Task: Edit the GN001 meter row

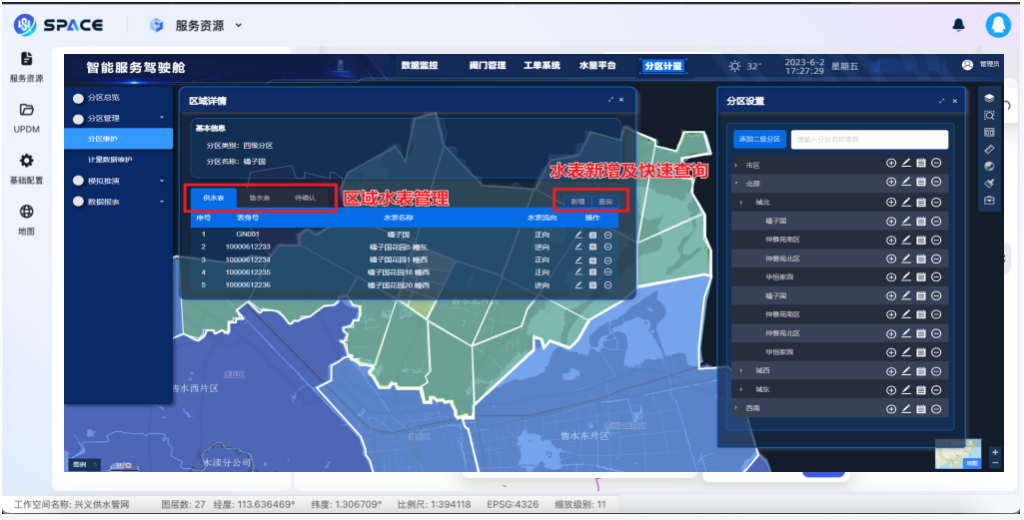Action: 579,235
